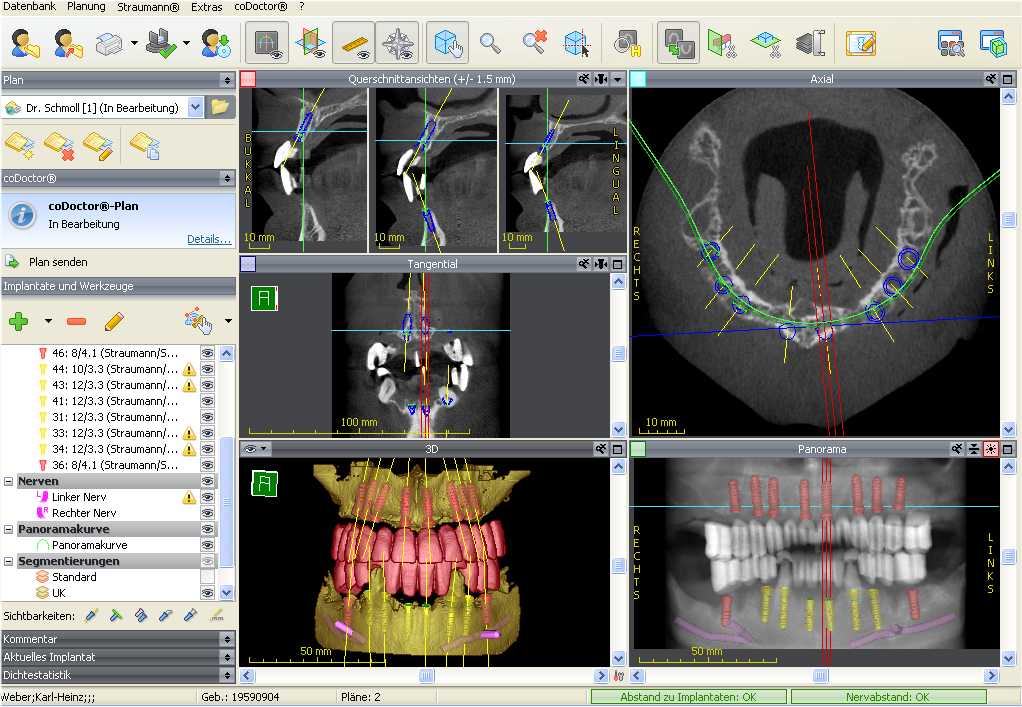Collapse the Segmentierungen tree group
Image resolution: width=1022 pixels, height=707 pixels.
pos(8,561)
